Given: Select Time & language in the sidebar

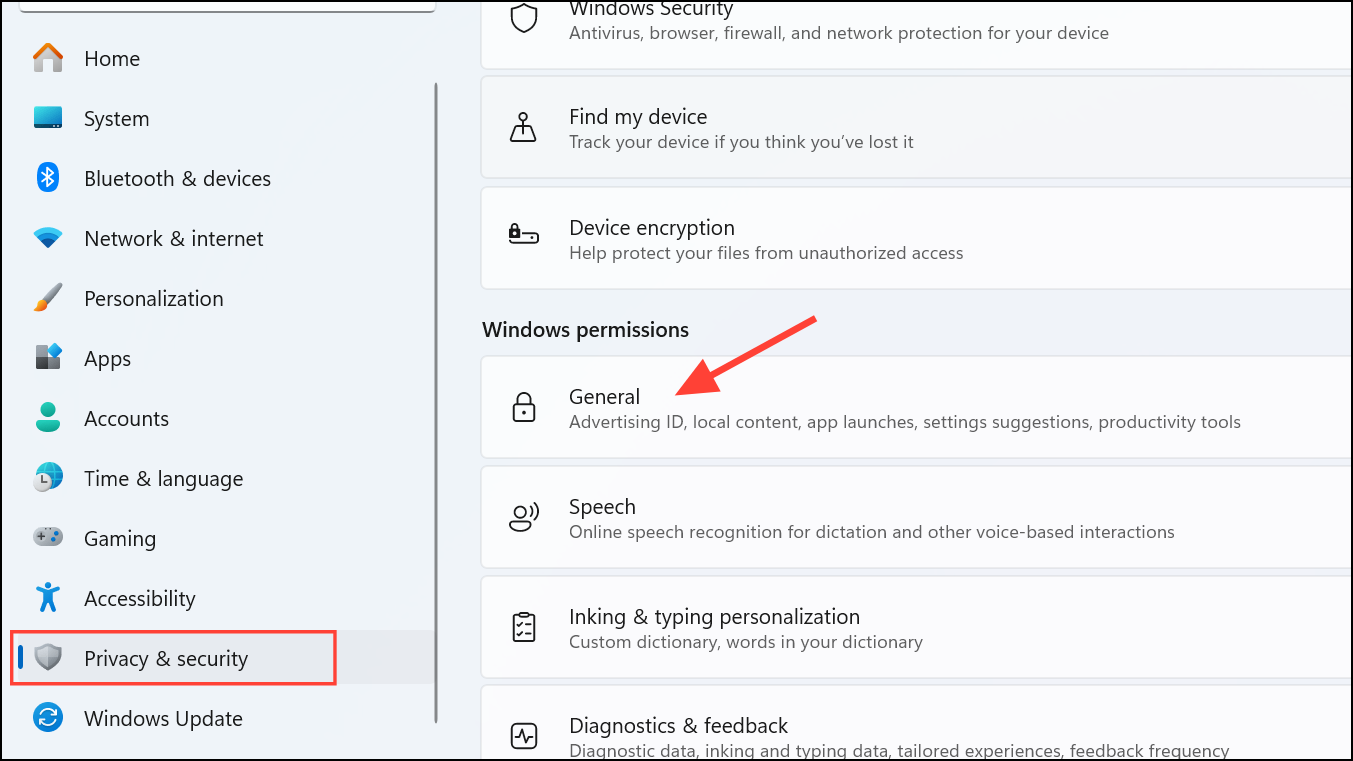Looking at the screenshot, I should [163, 478].
